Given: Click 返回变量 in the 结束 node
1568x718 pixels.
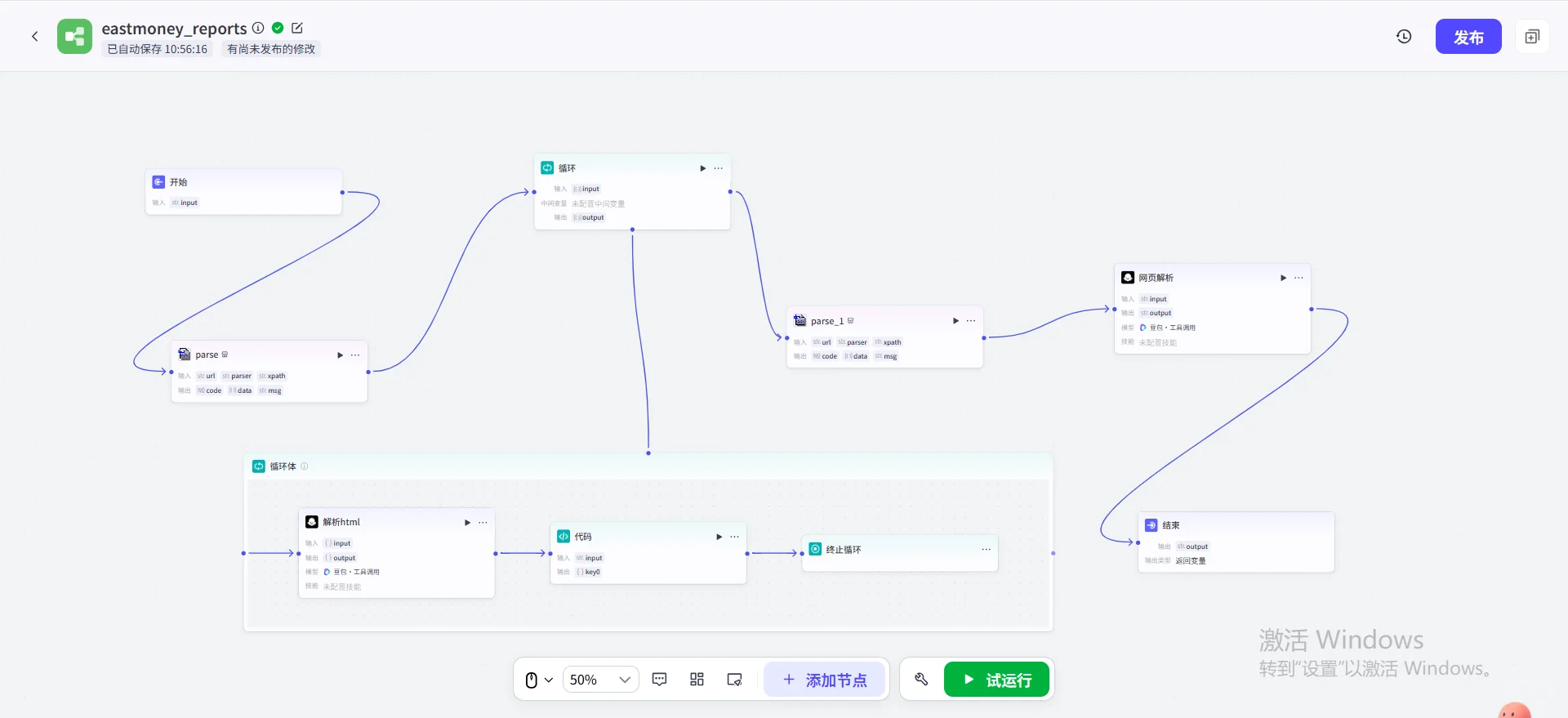Looking at the screenshot, I should [1191, 561].
